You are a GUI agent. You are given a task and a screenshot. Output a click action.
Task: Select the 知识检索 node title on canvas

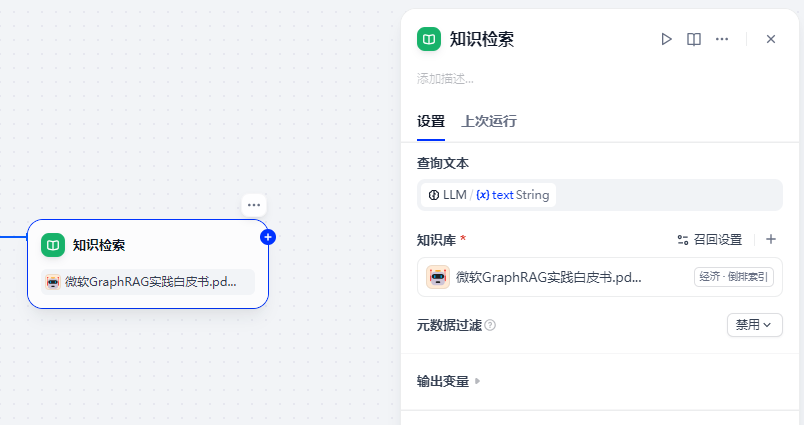click(99, 245)
